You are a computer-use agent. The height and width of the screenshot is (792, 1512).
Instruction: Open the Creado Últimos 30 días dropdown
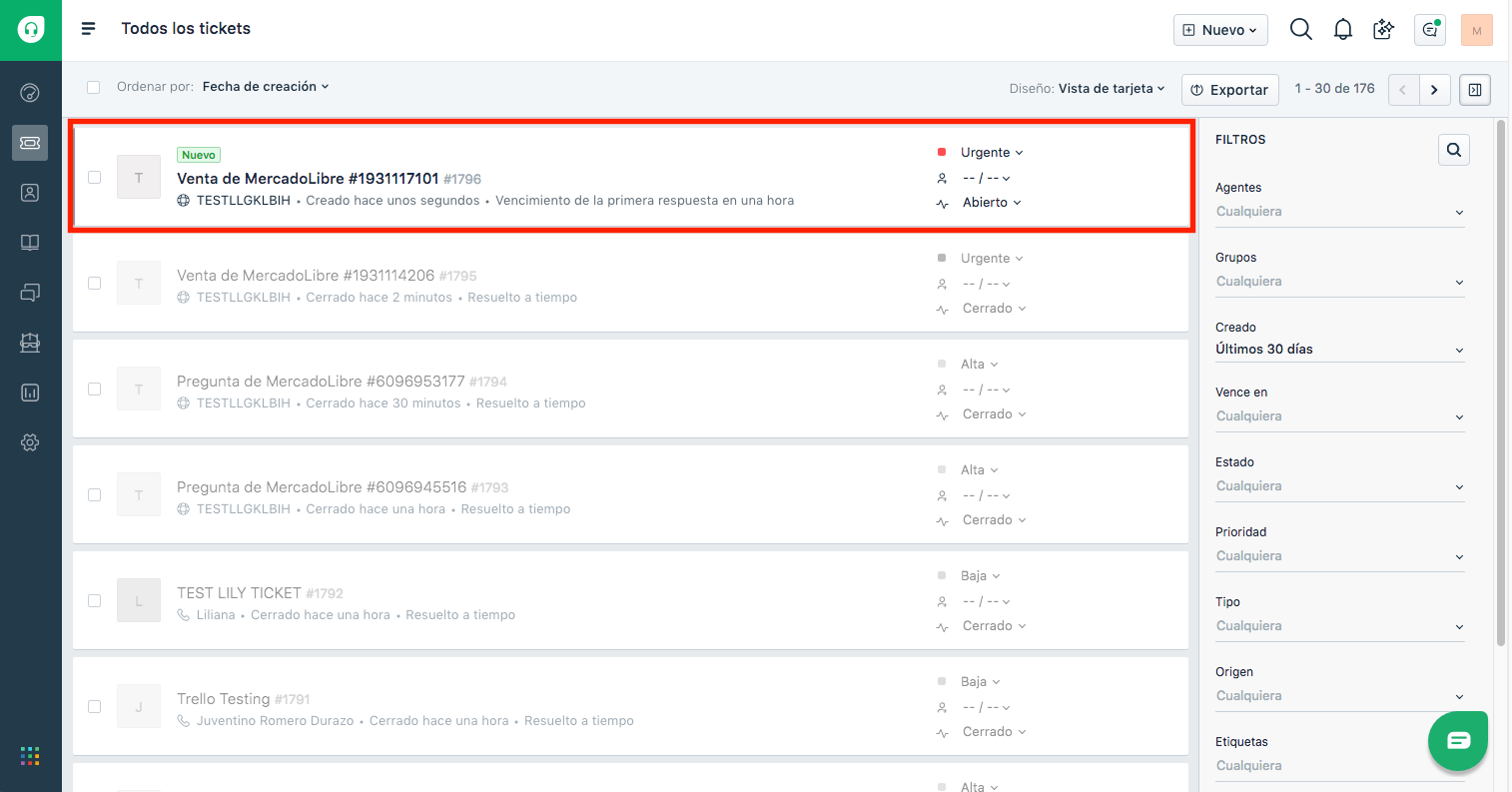[1339, 350]
